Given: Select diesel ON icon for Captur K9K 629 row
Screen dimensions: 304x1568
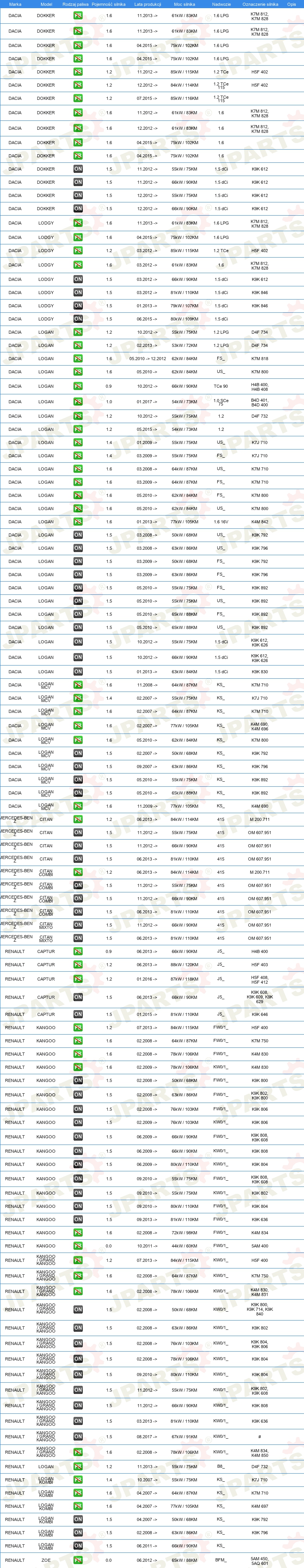Looking at the screenshot, I should 78,997.
